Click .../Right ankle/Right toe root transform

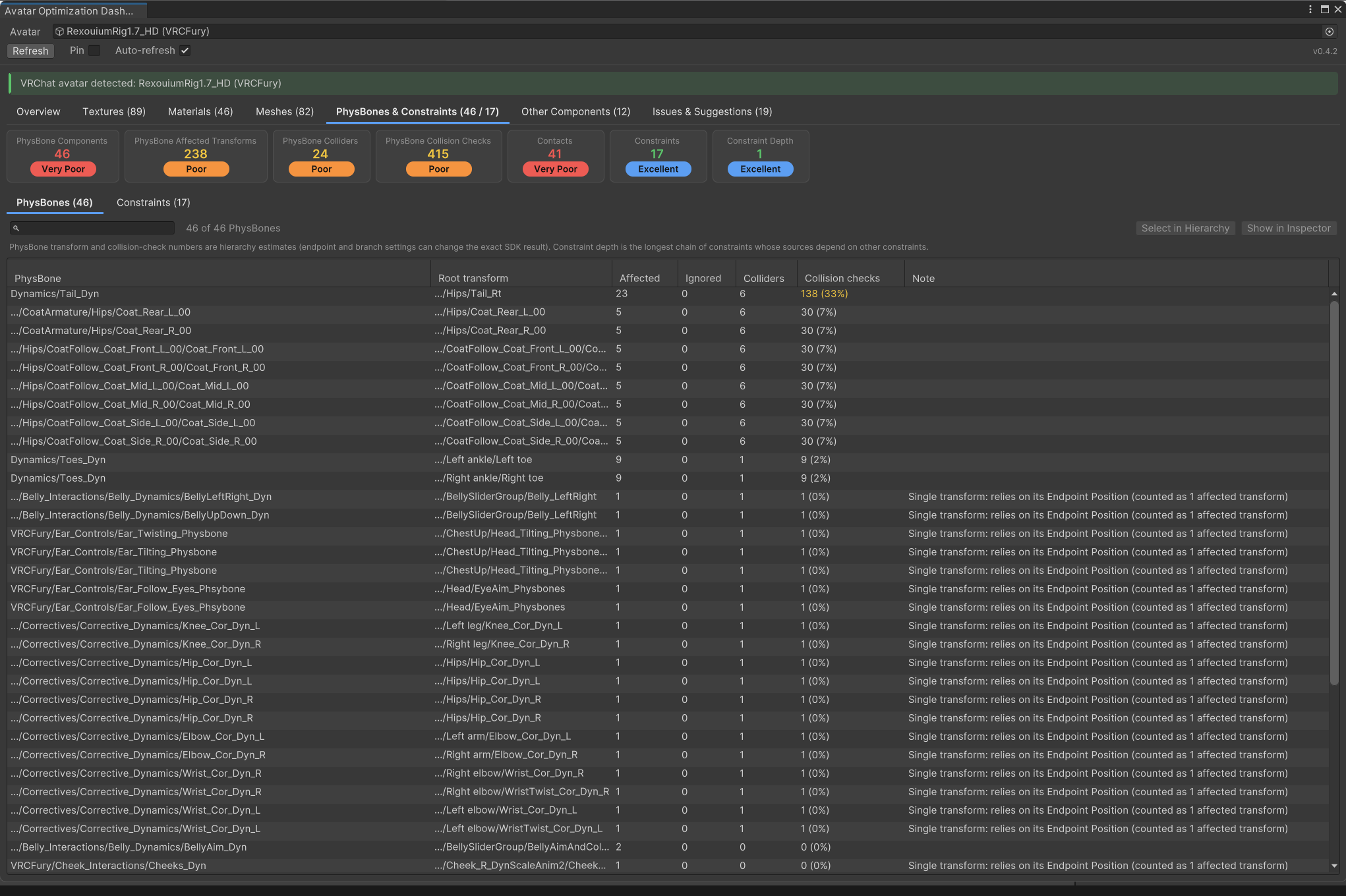489,478
